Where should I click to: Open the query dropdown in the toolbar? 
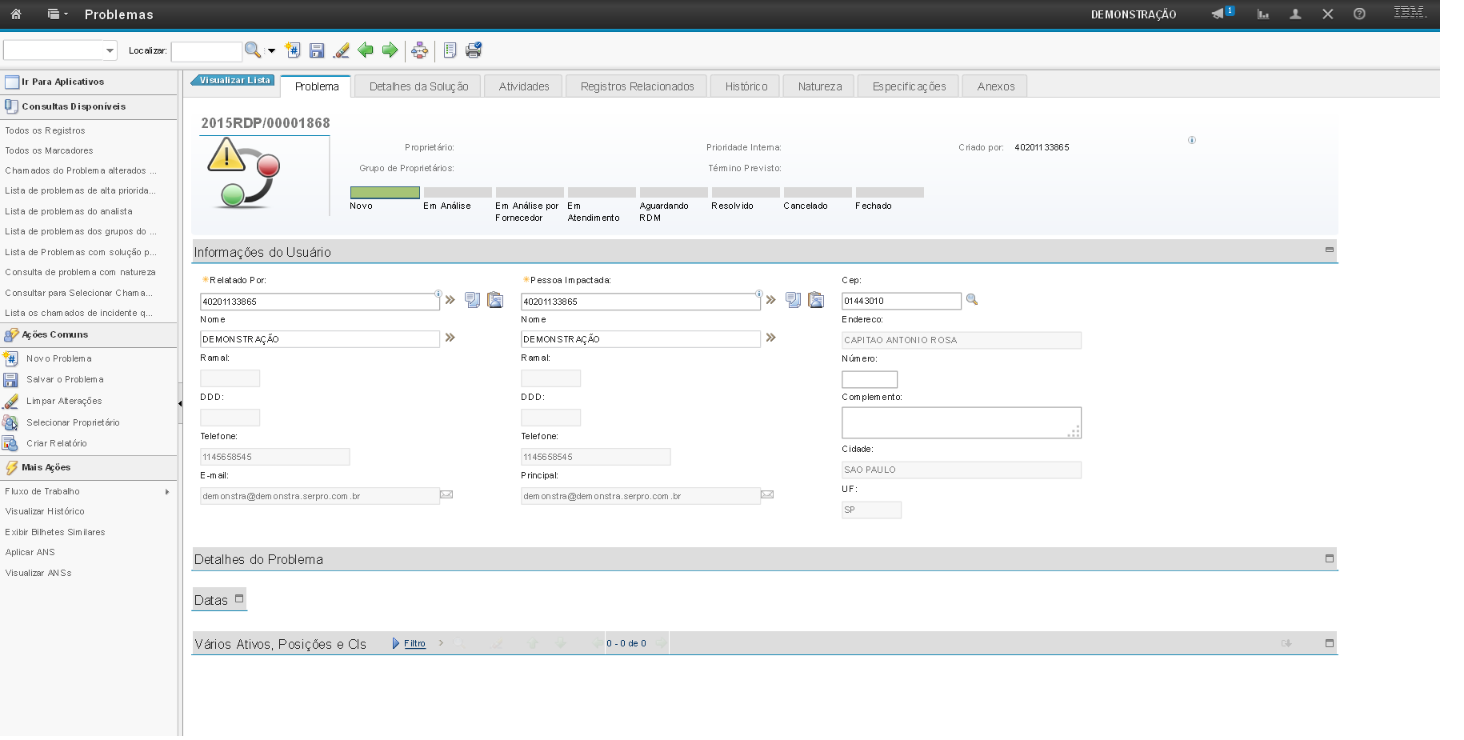(x=110, y=51)
